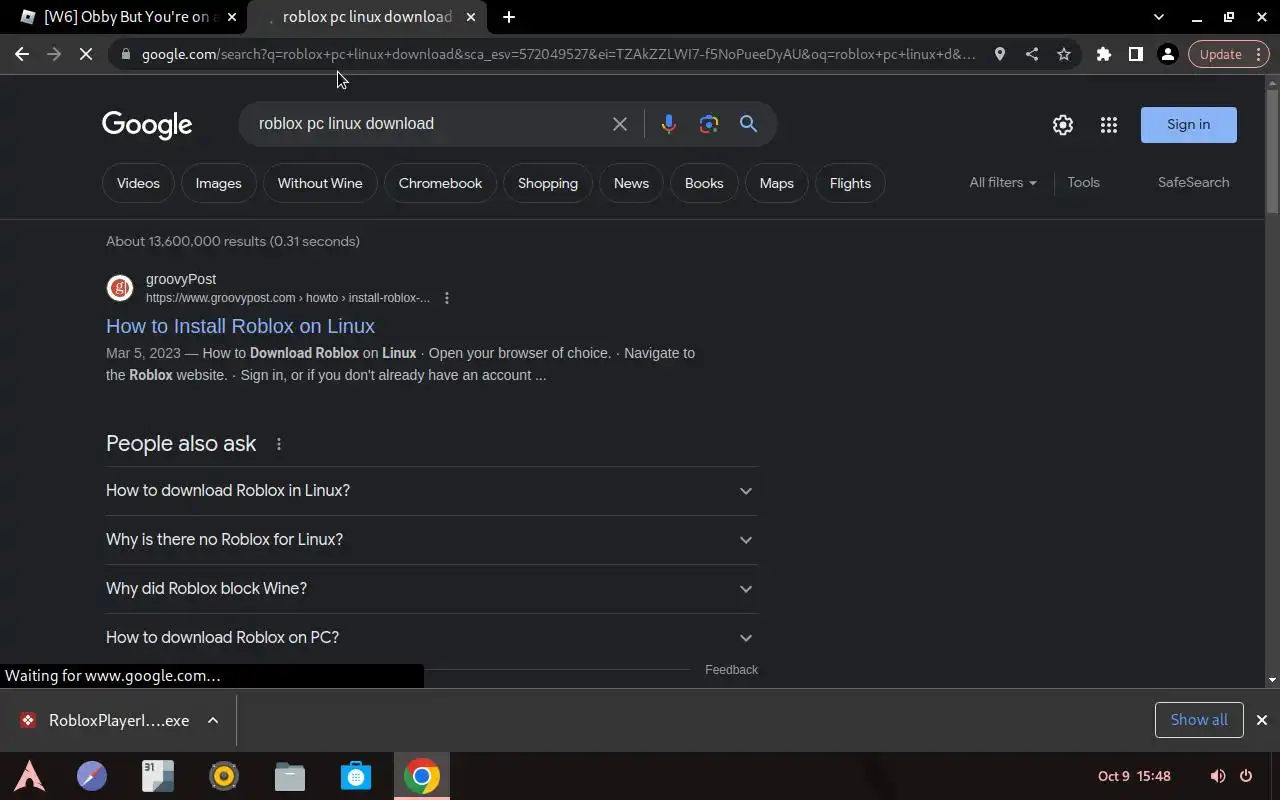Search by image with Google Lens icon
The image size is (1280, 800).
tap(709, 124)
